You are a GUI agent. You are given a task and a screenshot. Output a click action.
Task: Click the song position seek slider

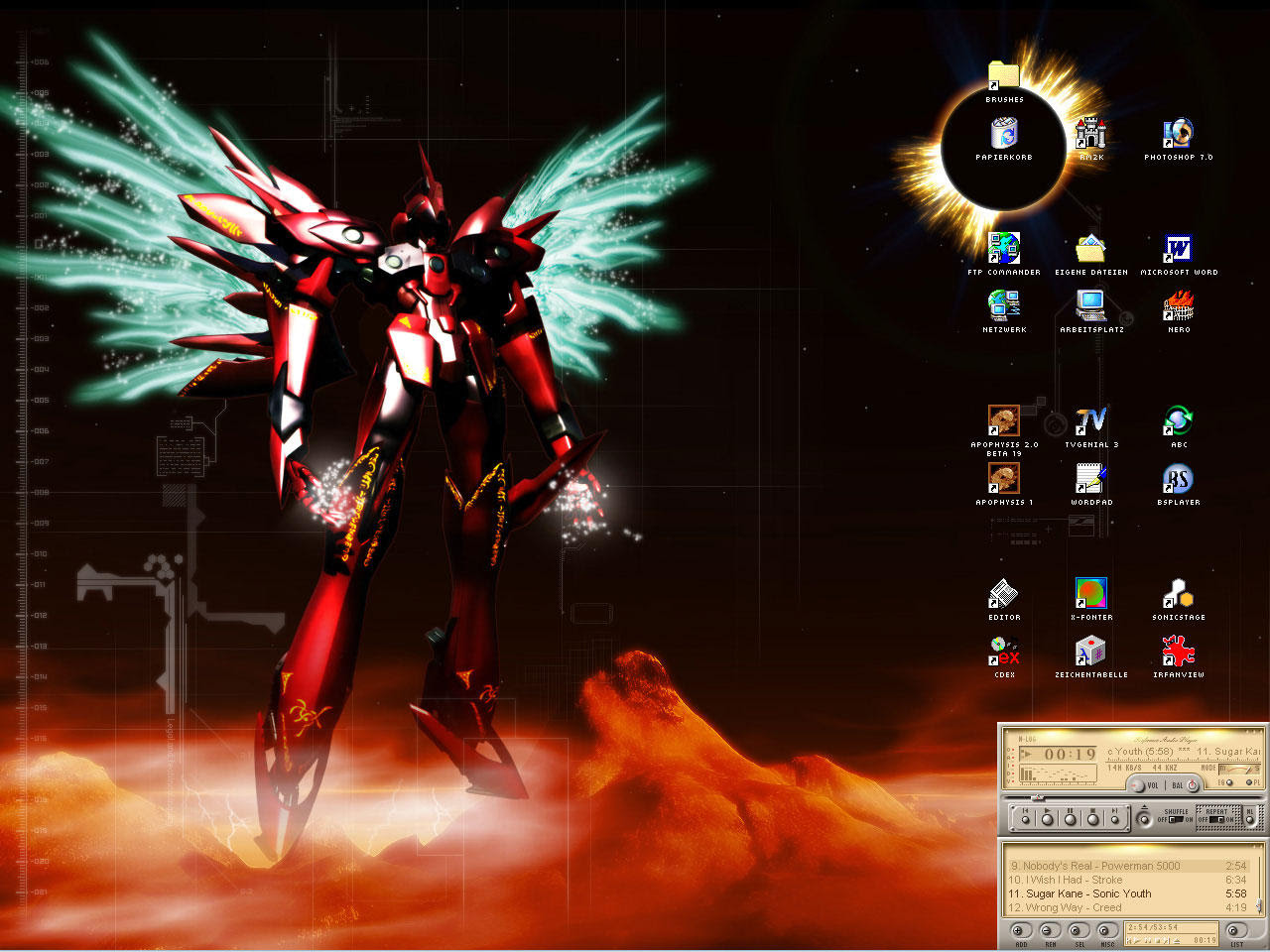(1038, 798)
